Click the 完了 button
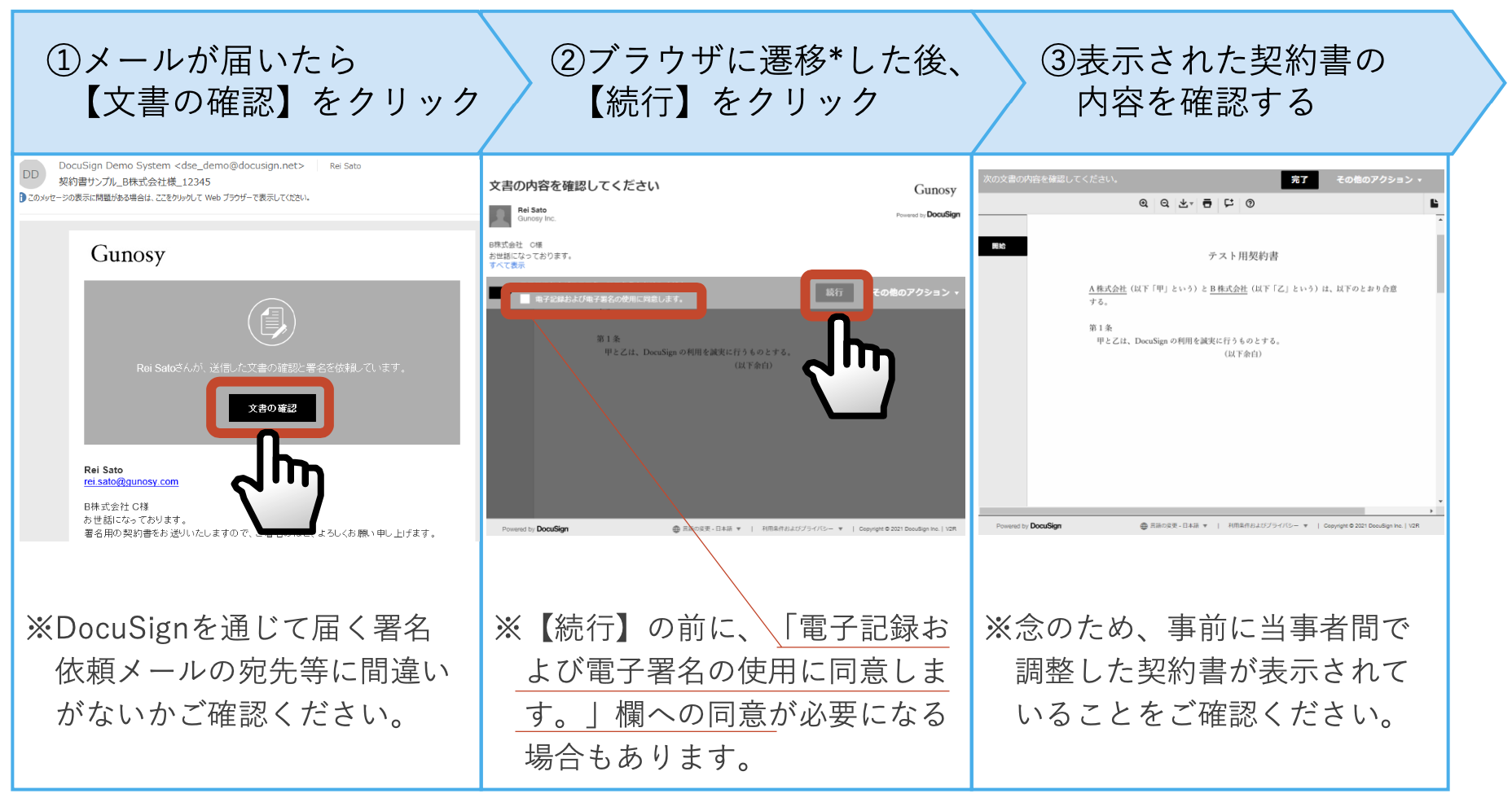The height and width of the screenshot is (798, 1512). 1299,180
